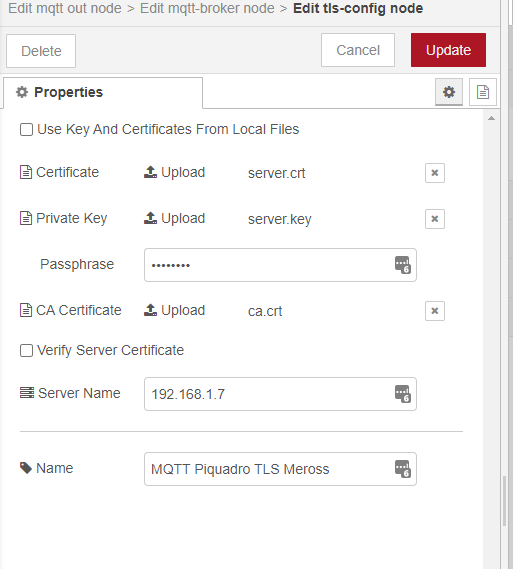The width and height of the screenshot is (513, 569).
Task: Click the outer editor scrollbar thumb
Action: [x=504, y=501]
